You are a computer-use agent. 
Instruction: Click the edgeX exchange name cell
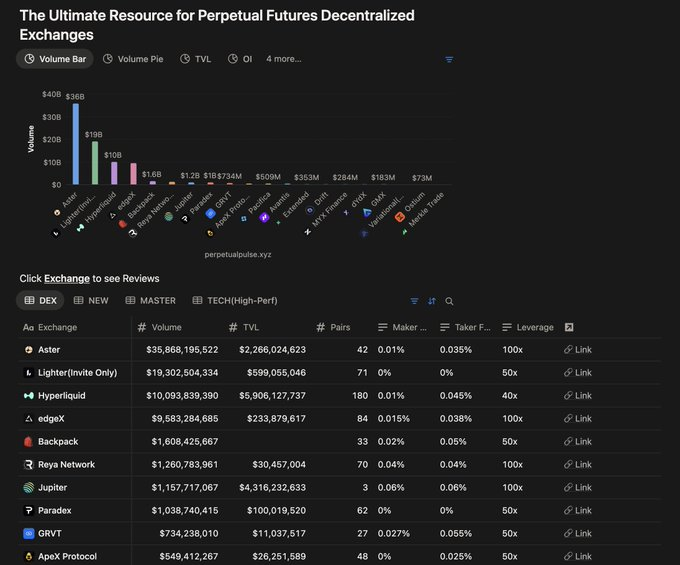(51, 419)
